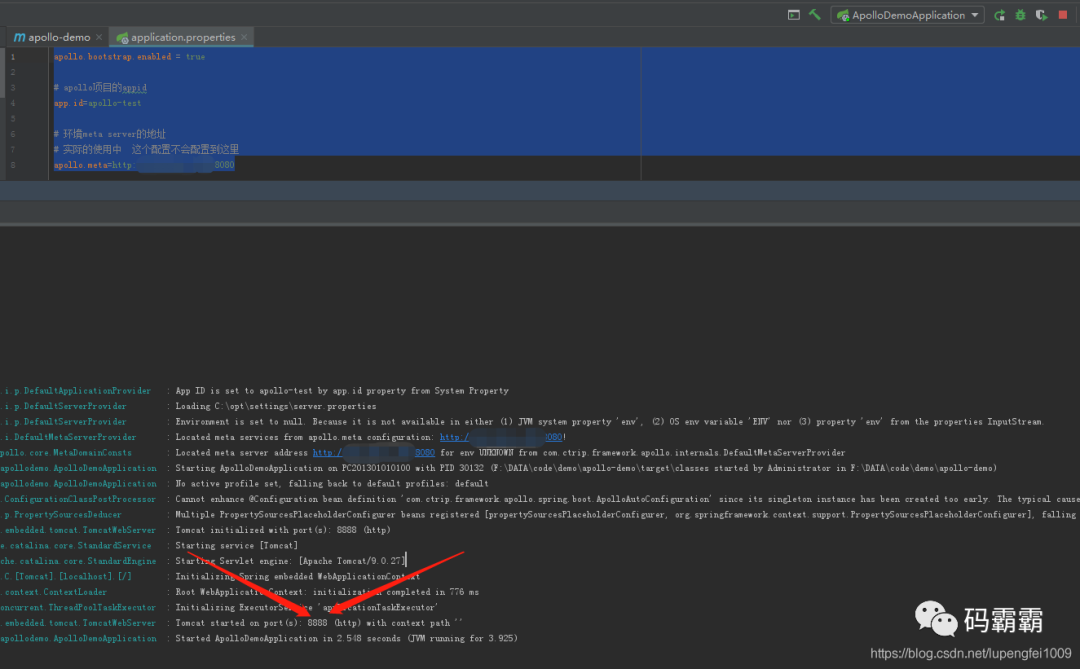The height and width of the screenshot is (669, 1080).
Task: Click log line 'Tomcat started on port(s): 8888'
Action: click(318, 623)
